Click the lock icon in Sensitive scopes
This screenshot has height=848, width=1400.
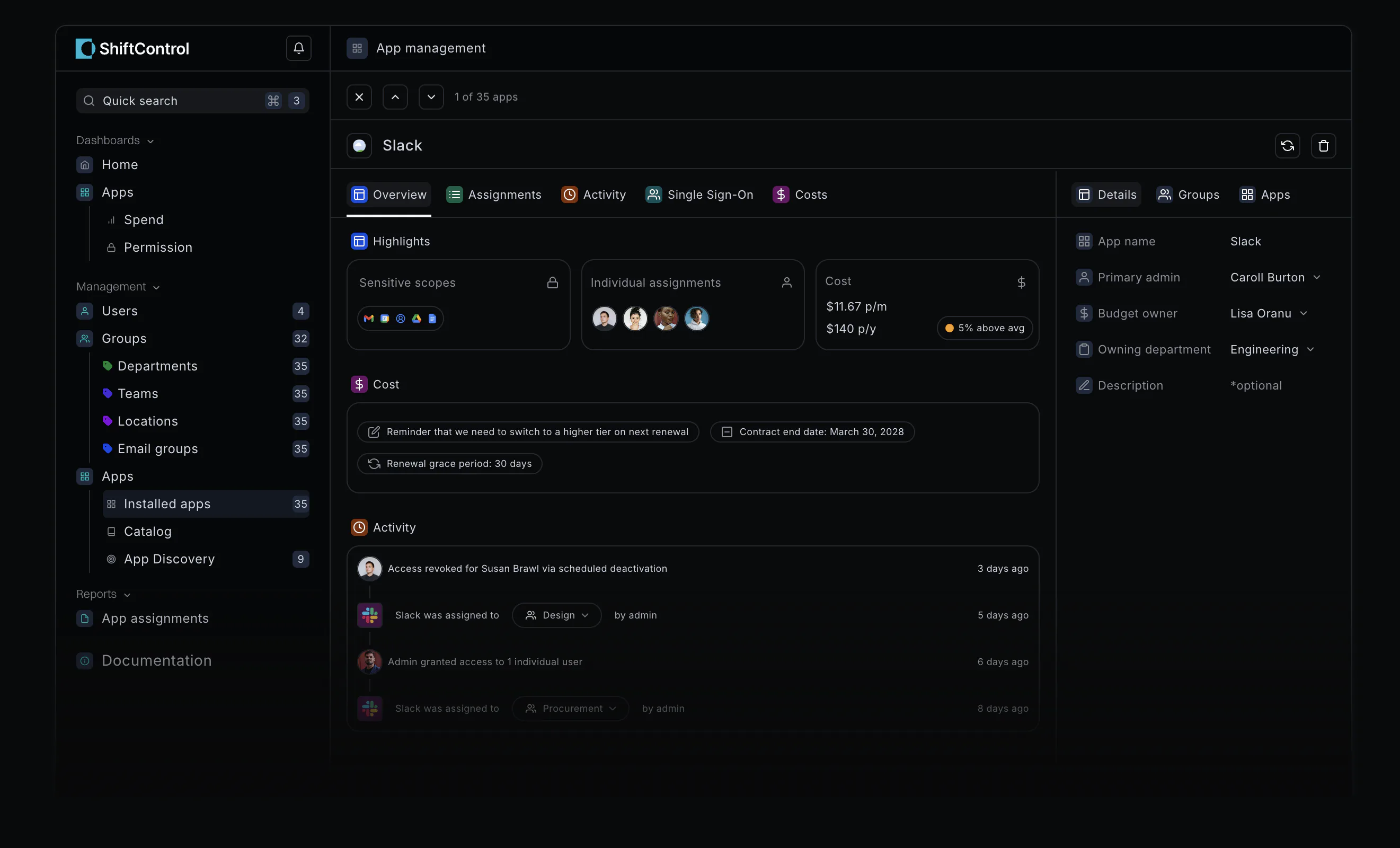pos(552,282)
